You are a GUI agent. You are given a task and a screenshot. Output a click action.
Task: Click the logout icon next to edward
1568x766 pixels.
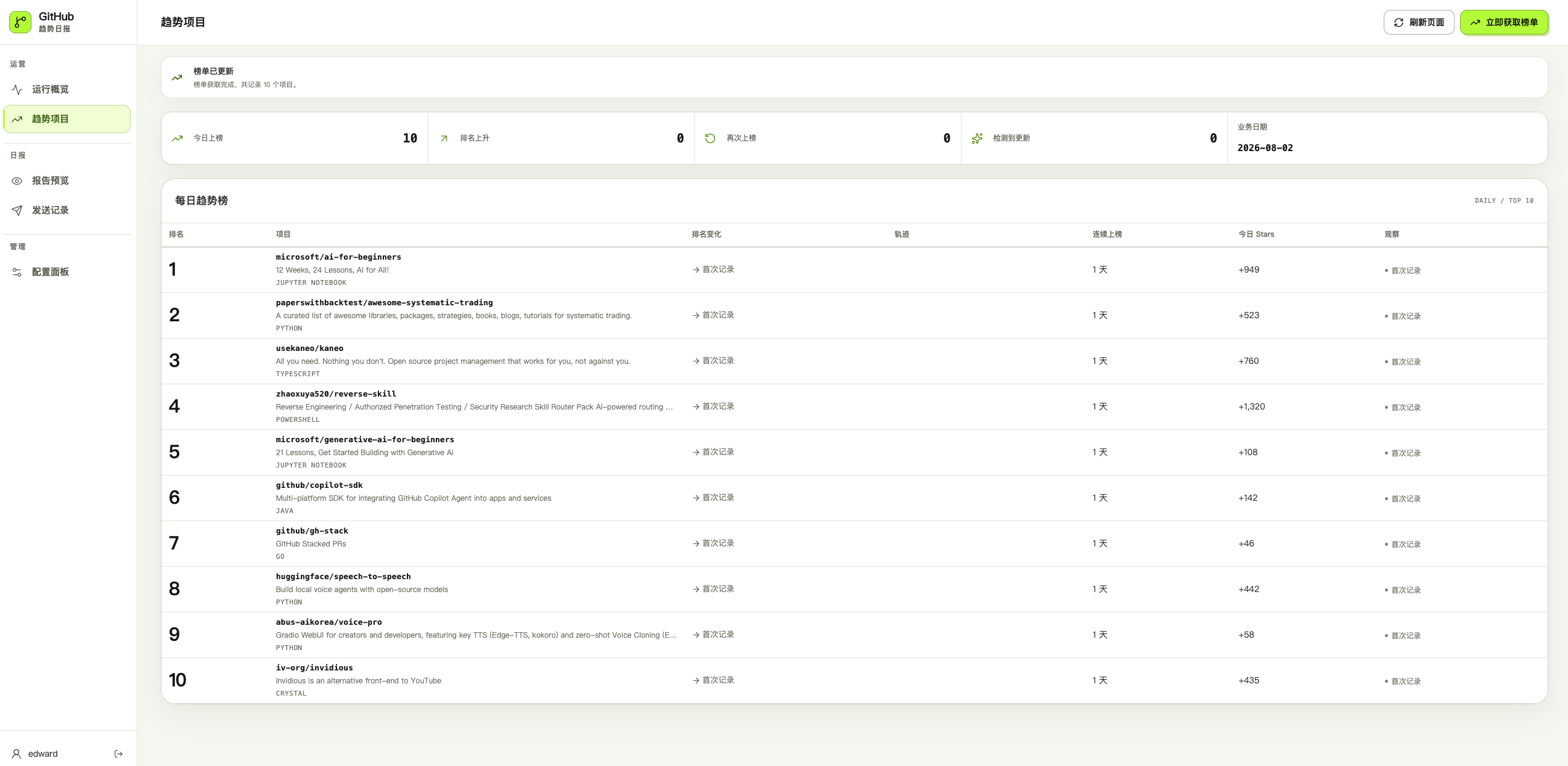(119, 754)
